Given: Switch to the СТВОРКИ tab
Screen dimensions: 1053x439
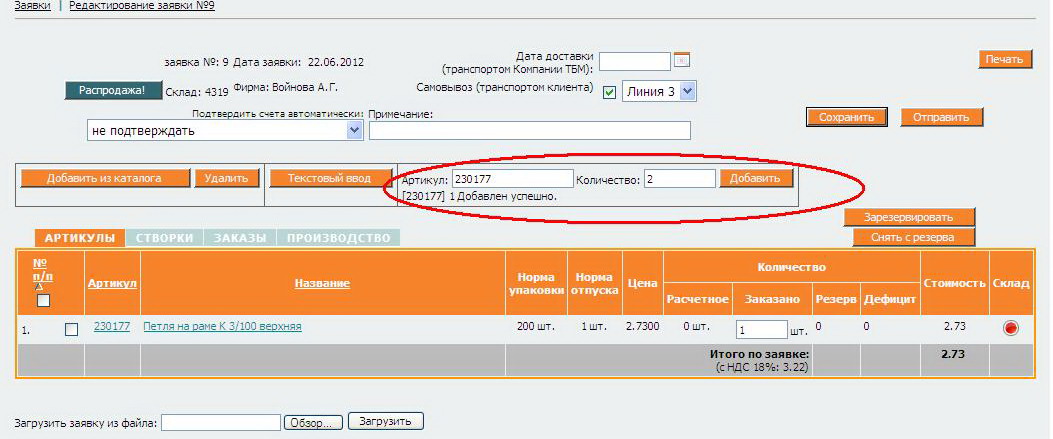Looking at the screenshot, I should point(164,238).
